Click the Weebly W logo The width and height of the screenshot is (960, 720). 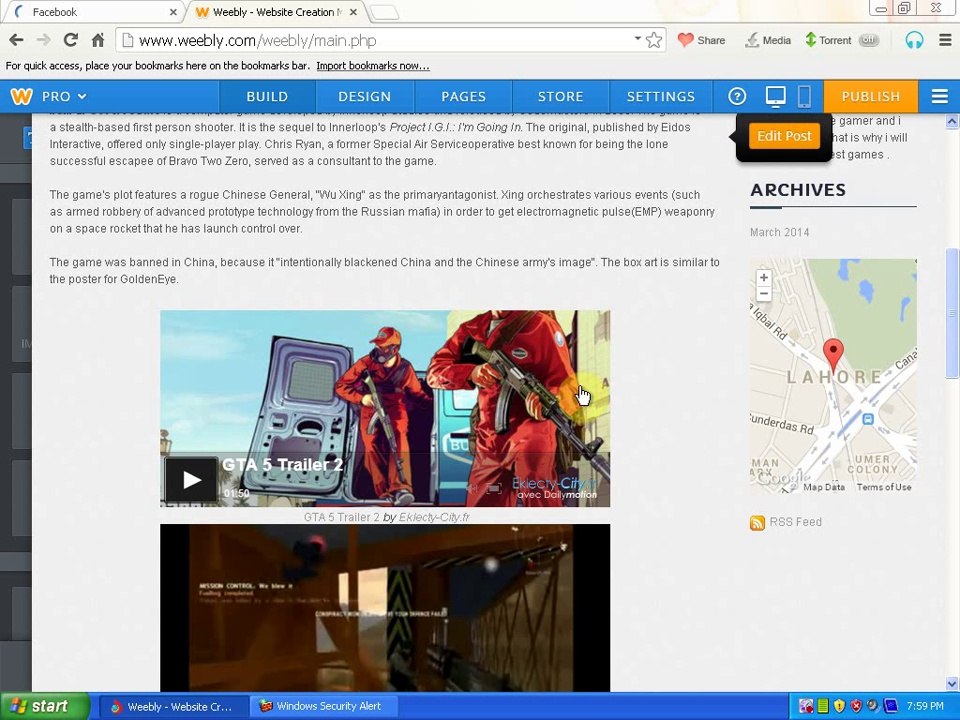click(x=21, y=96)
